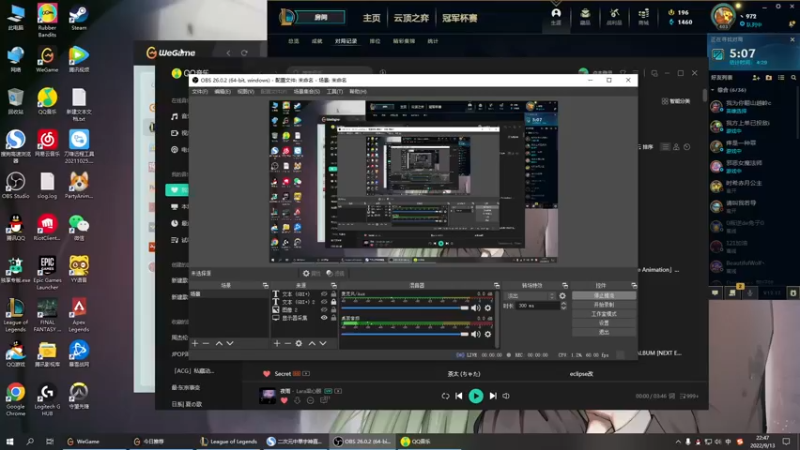Toggle visibility of 图像 2 source

[x=324, y=310]
